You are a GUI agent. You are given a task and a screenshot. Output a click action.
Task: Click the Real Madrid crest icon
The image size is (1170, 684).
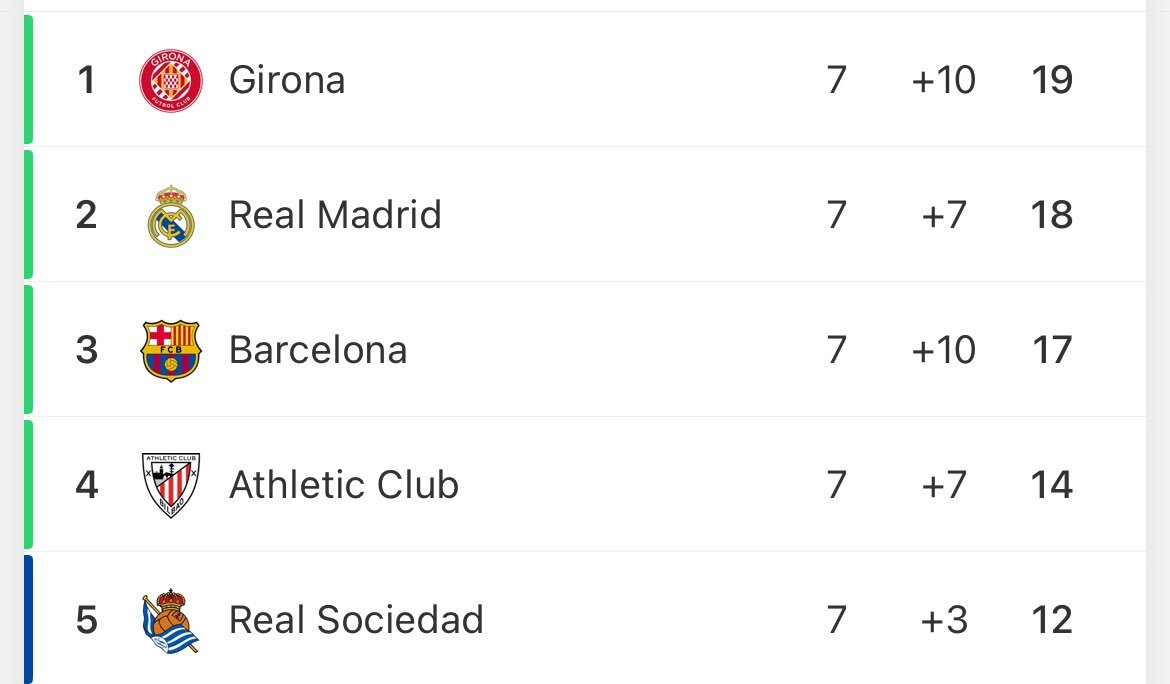point(171,215)
